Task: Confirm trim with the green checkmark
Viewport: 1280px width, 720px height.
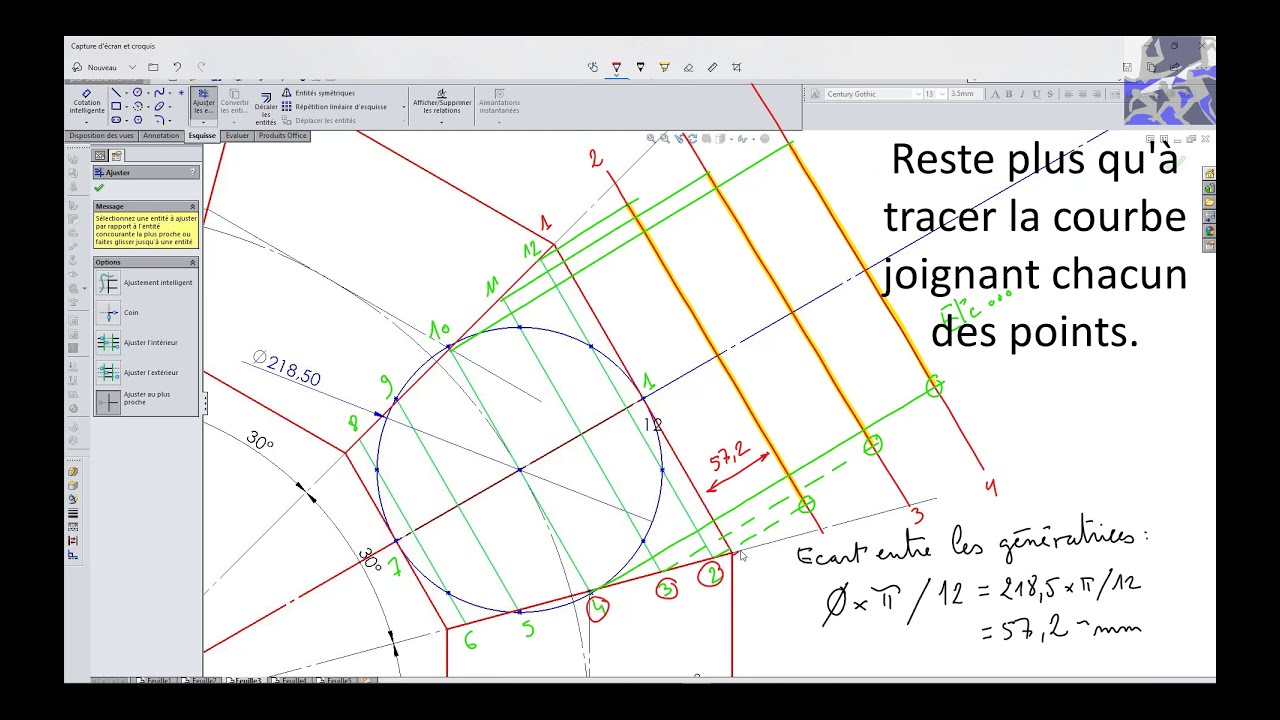Action: (x=99, y=188)
